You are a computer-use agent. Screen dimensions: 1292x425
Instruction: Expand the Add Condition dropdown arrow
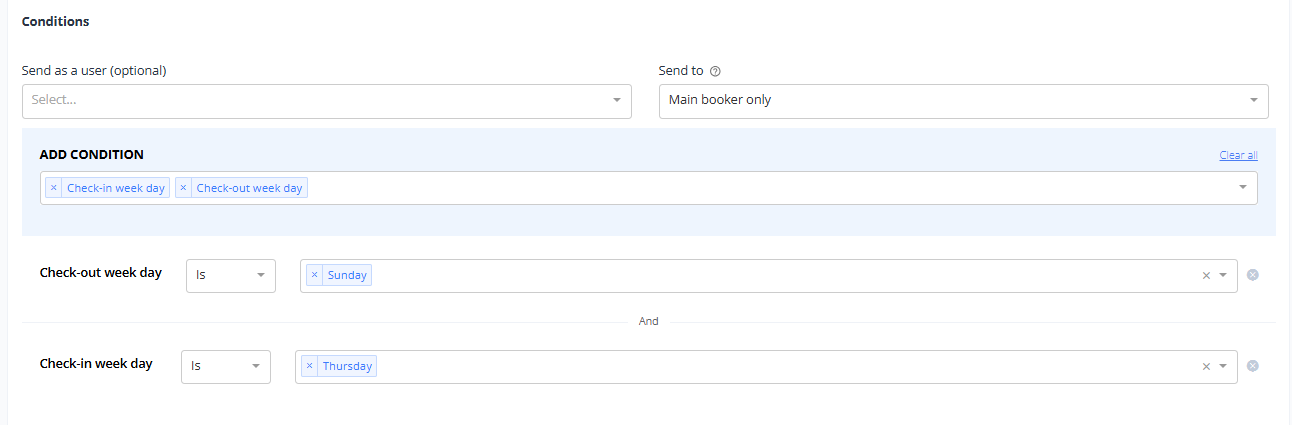click(1243, 187)
